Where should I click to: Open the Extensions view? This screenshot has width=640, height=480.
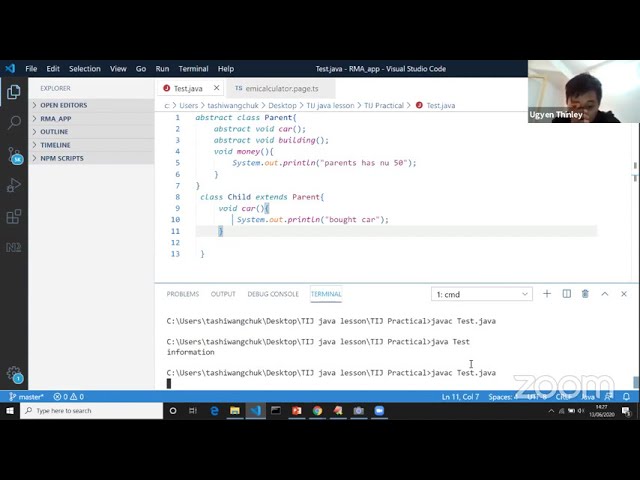coord(13,216)
